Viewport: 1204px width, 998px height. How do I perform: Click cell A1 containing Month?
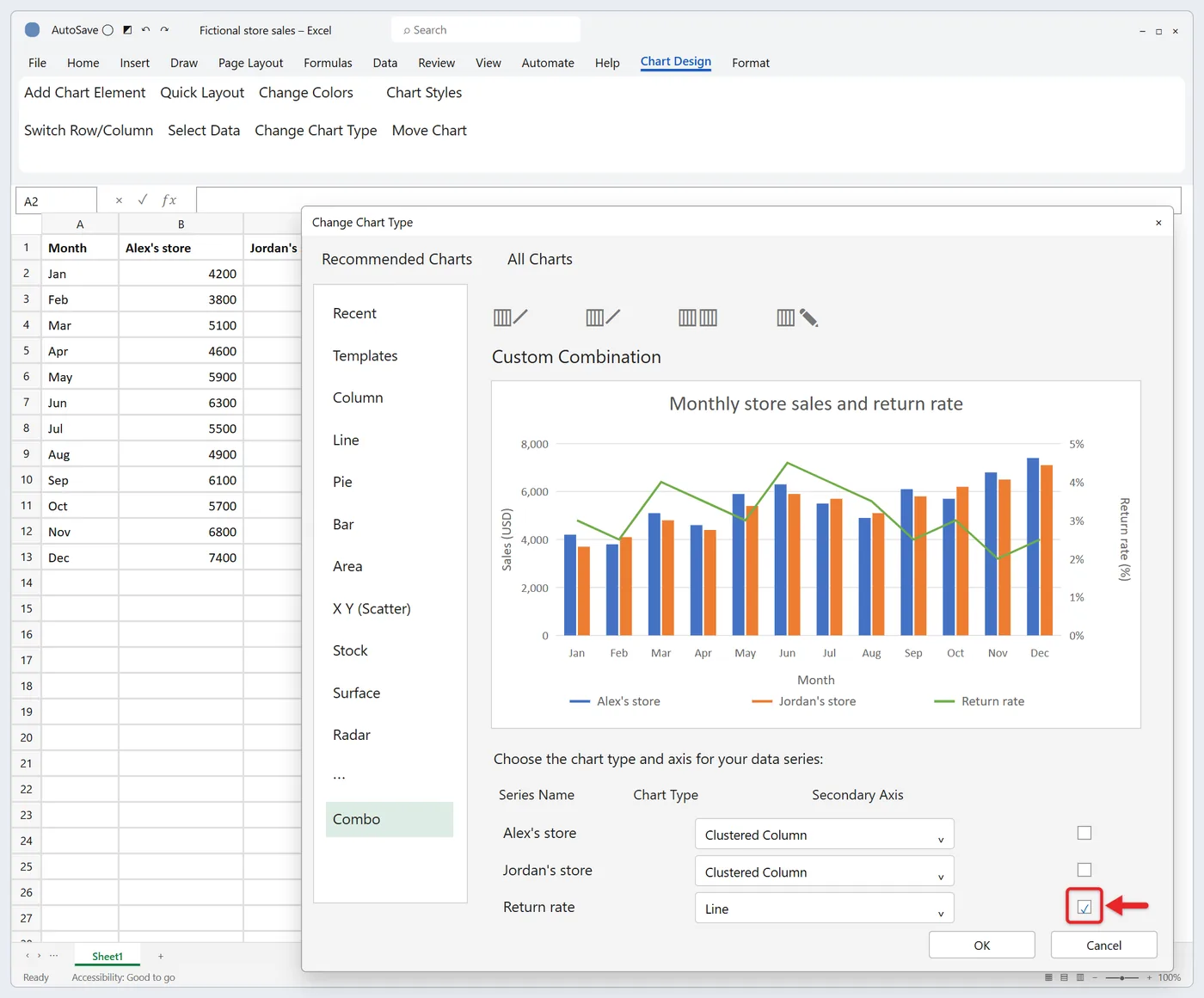(81, 248)
